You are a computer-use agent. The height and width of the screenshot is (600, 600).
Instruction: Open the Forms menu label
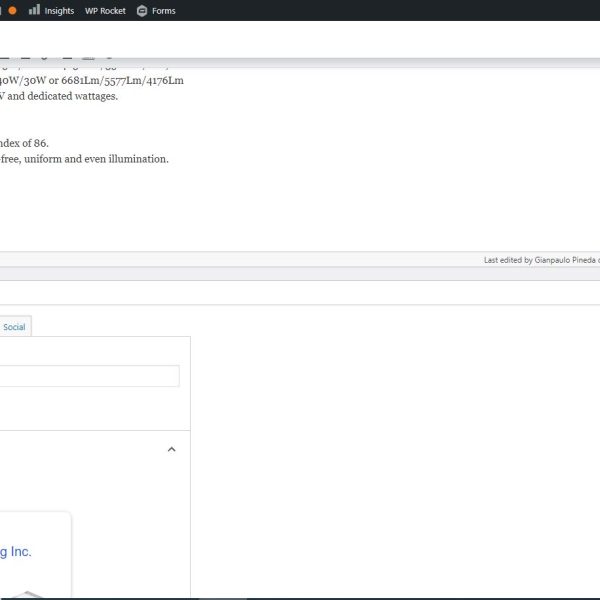(x=164, y=10)
